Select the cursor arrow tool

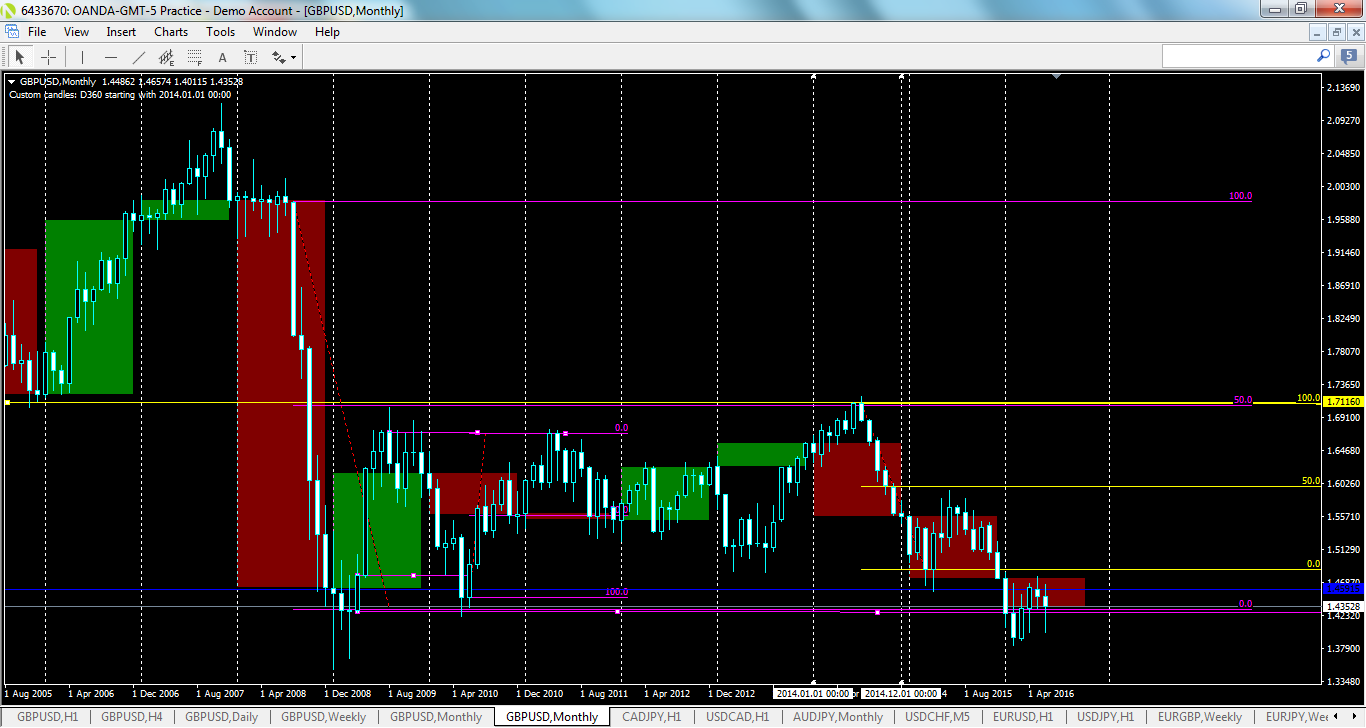20,57
